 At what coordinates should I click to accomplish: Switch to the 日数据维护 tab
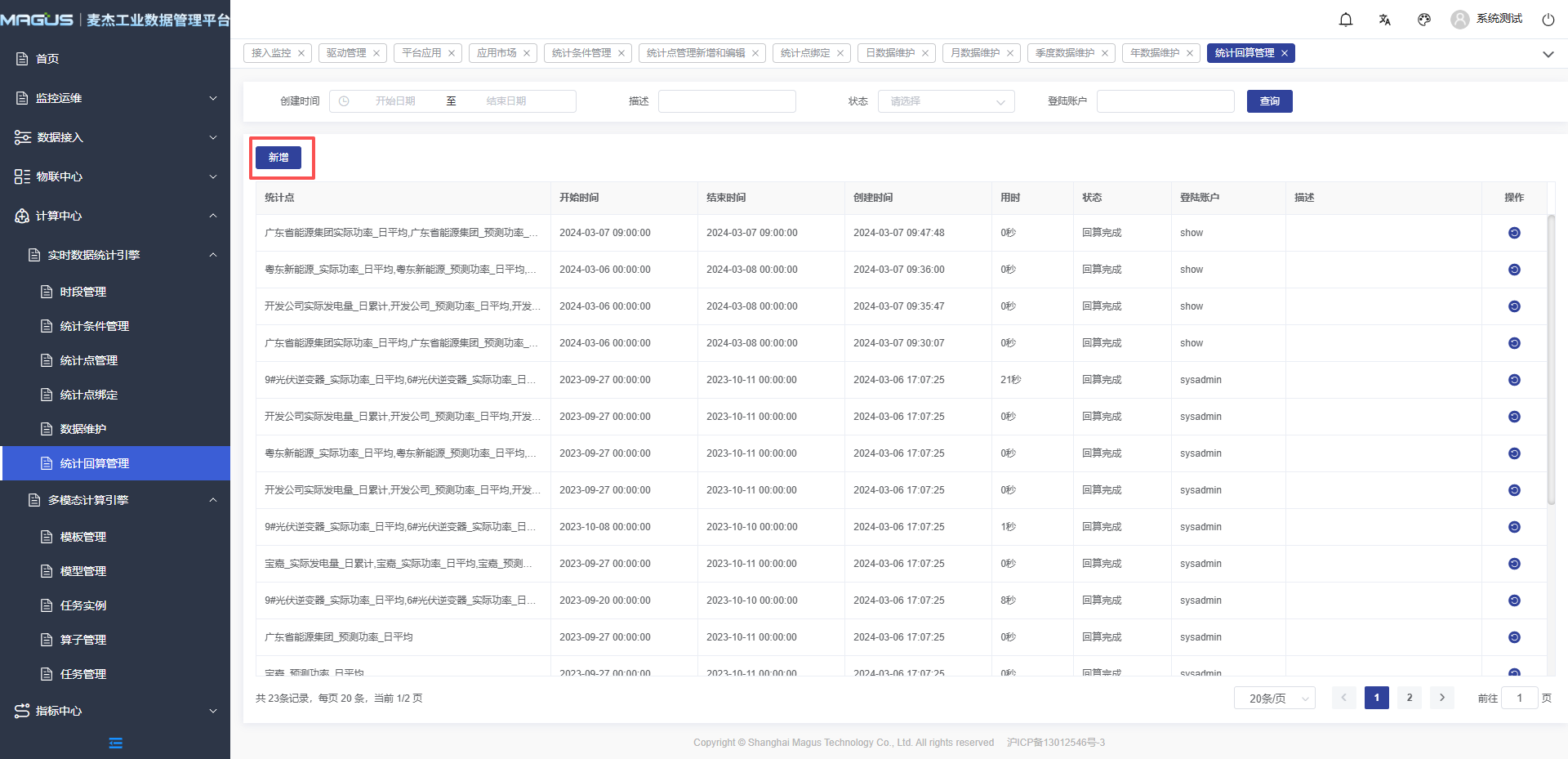click(890, 53)
